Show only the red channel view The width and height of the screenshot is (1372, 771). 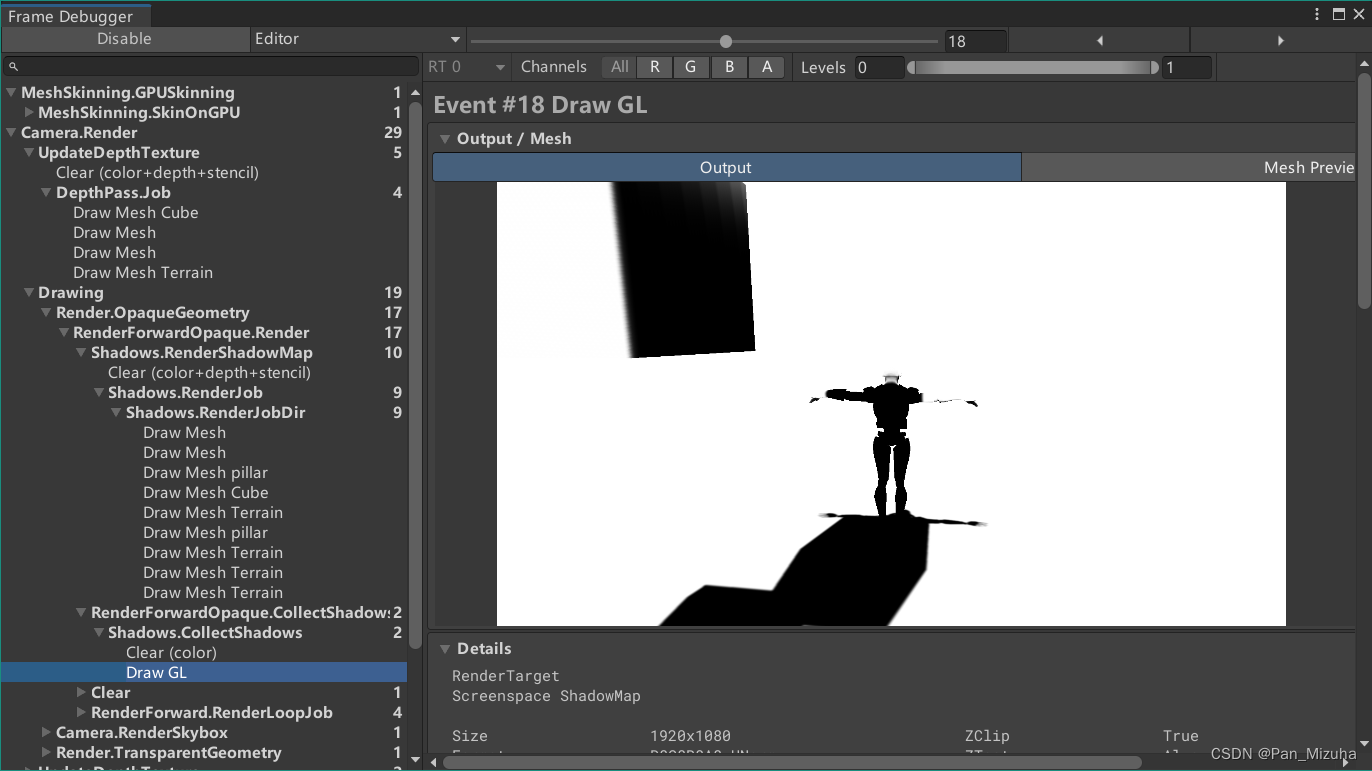(x=655, y=66)
